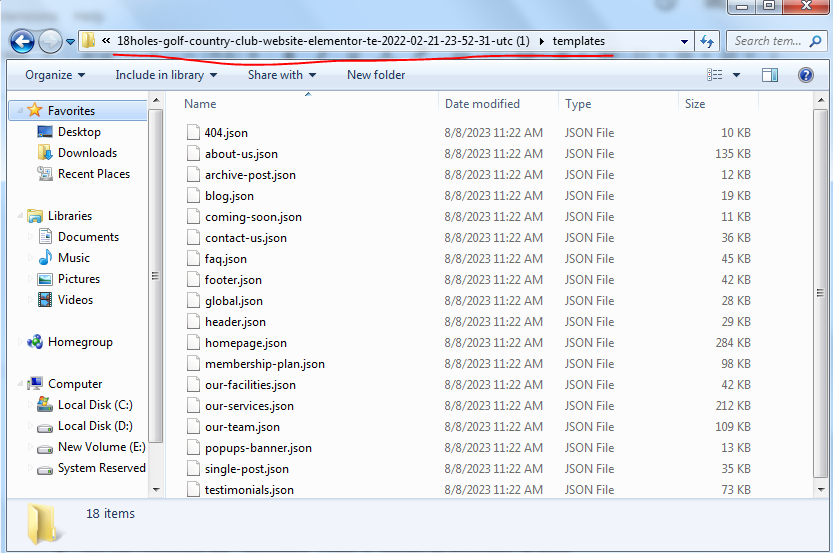This screenshot has width=833, height=553.
Task: Open Desktop in the navigation pane
Action: click(x=79, y=132)
